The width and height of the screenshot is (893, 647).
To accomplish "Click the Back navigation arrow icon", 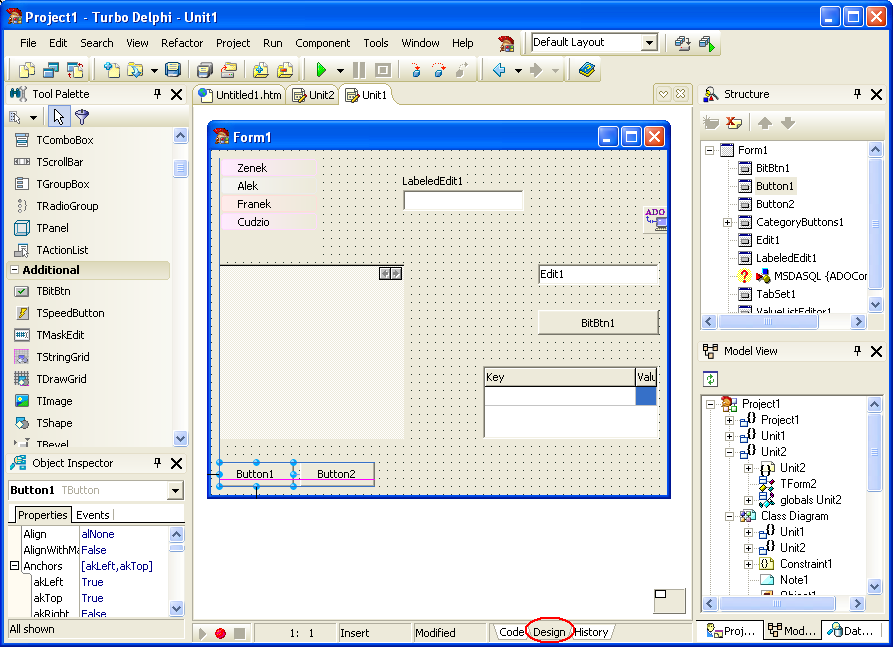I will point(499,70).
